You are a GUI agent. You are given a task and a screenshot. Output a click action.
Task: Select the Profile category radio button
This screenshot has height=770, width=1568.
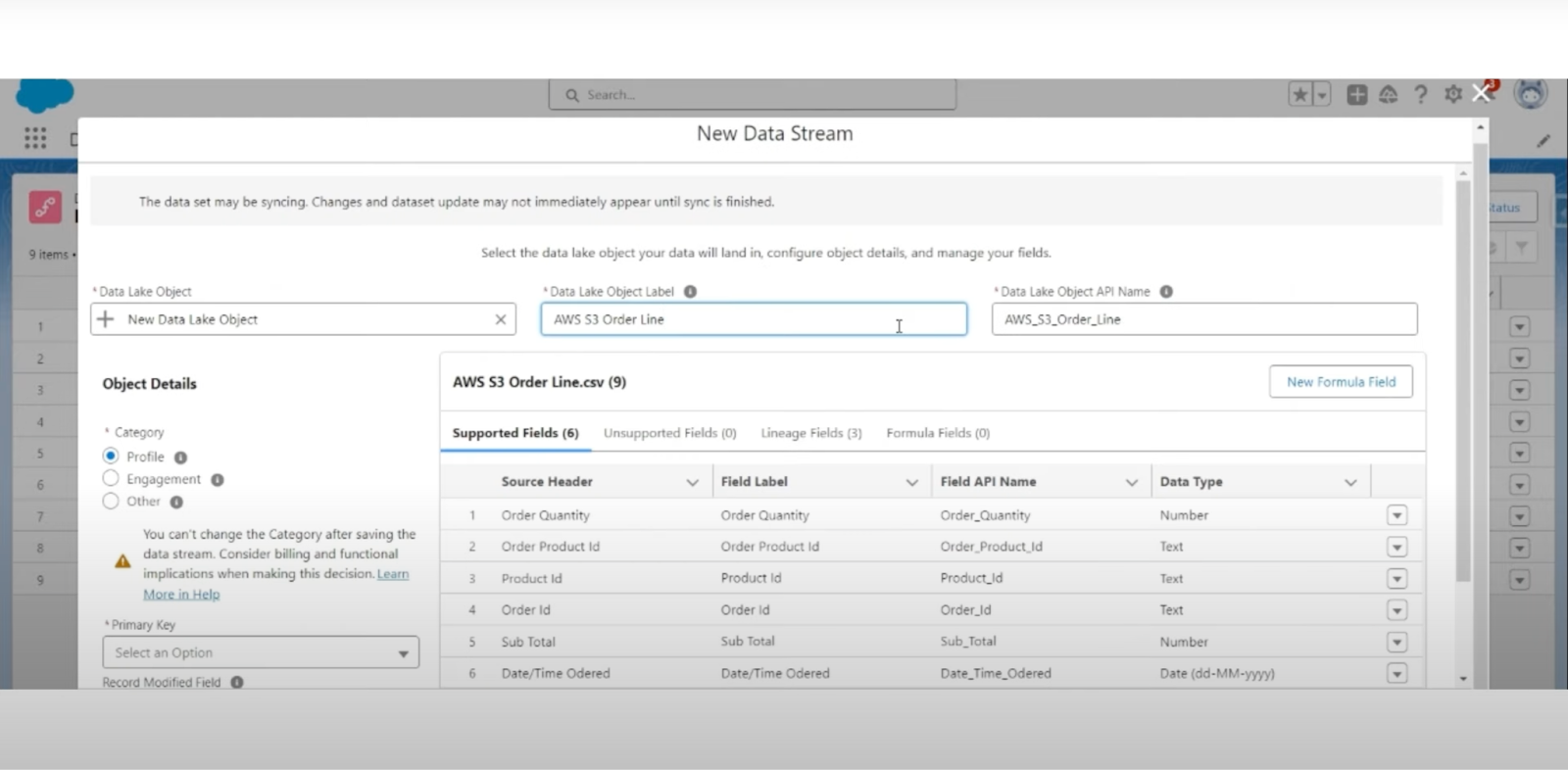click(x=111, y=456)
